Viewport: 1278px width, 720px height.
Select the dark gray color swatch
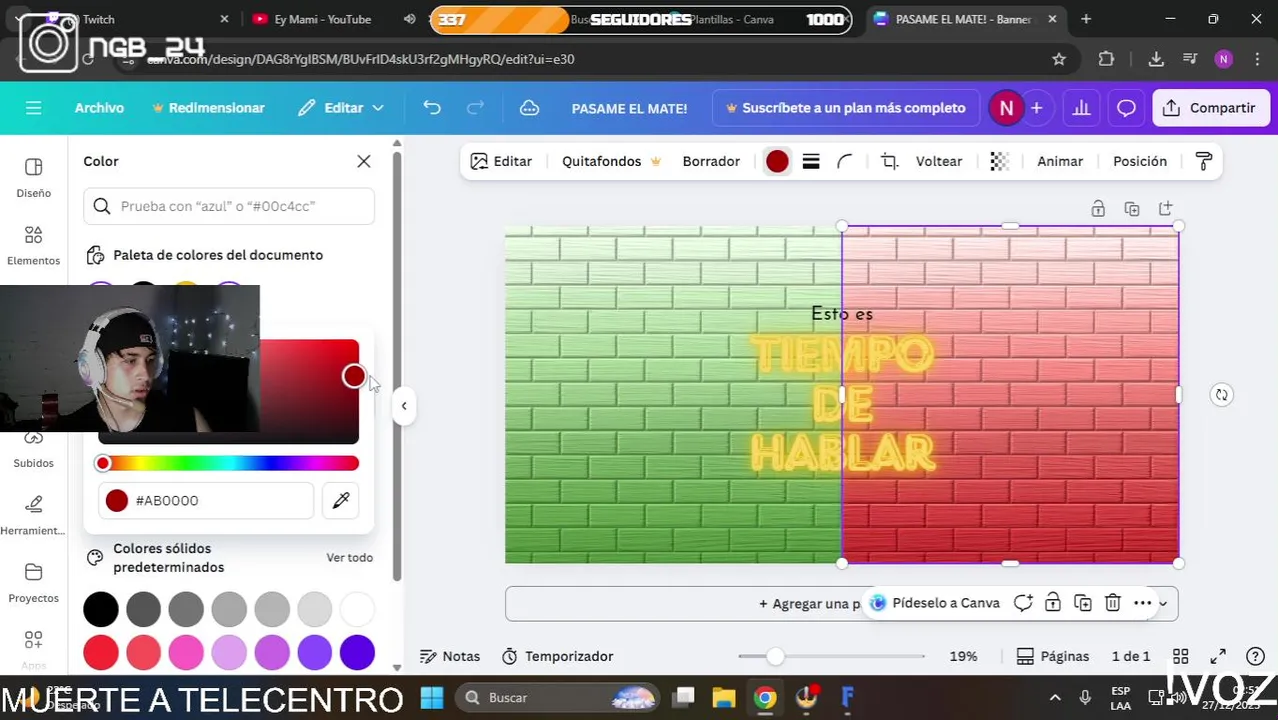click(143, 609)
